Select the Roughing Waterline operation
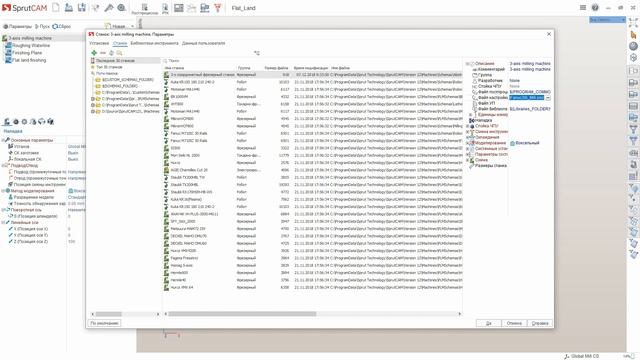Image resolution: width=640 pixels, height=360 pixels. point(31,45)
